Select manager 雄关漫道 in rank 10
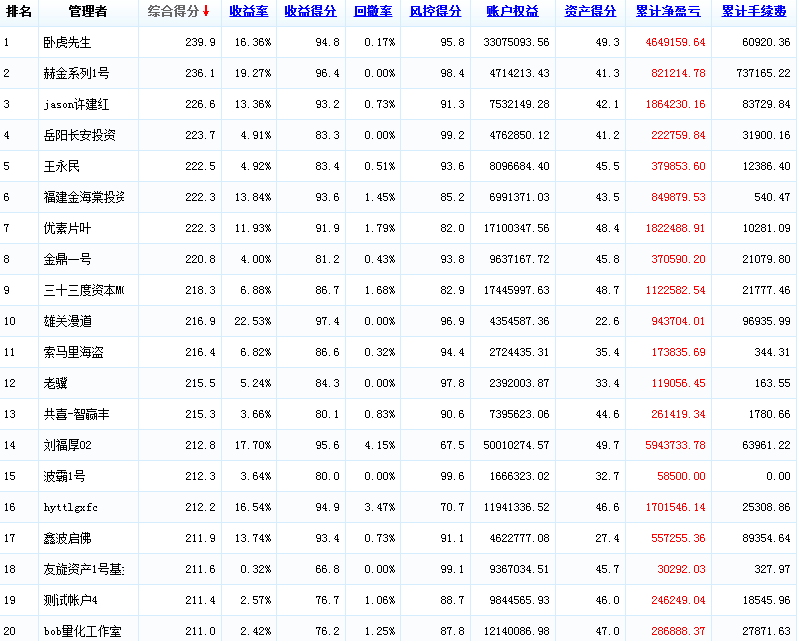The image size is (797, 641). click(68, 321)
